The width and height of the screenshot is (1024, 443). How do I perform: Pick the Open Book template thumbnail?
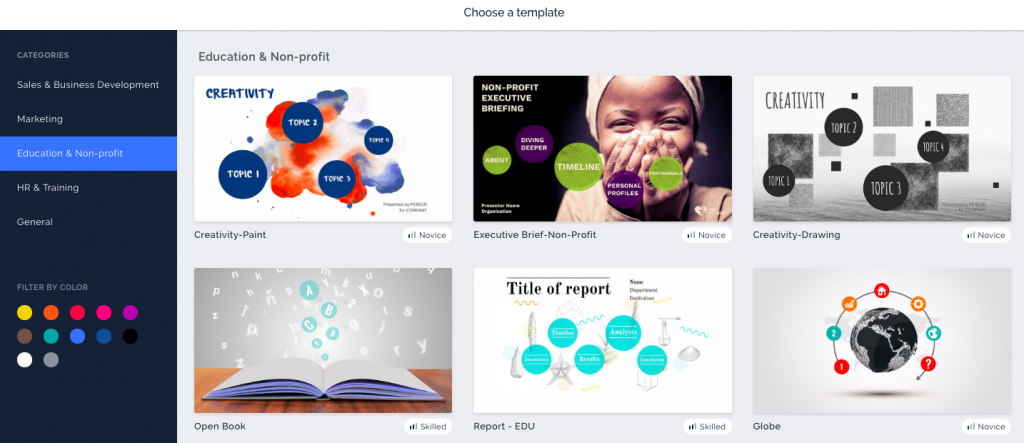click(323, 340)
